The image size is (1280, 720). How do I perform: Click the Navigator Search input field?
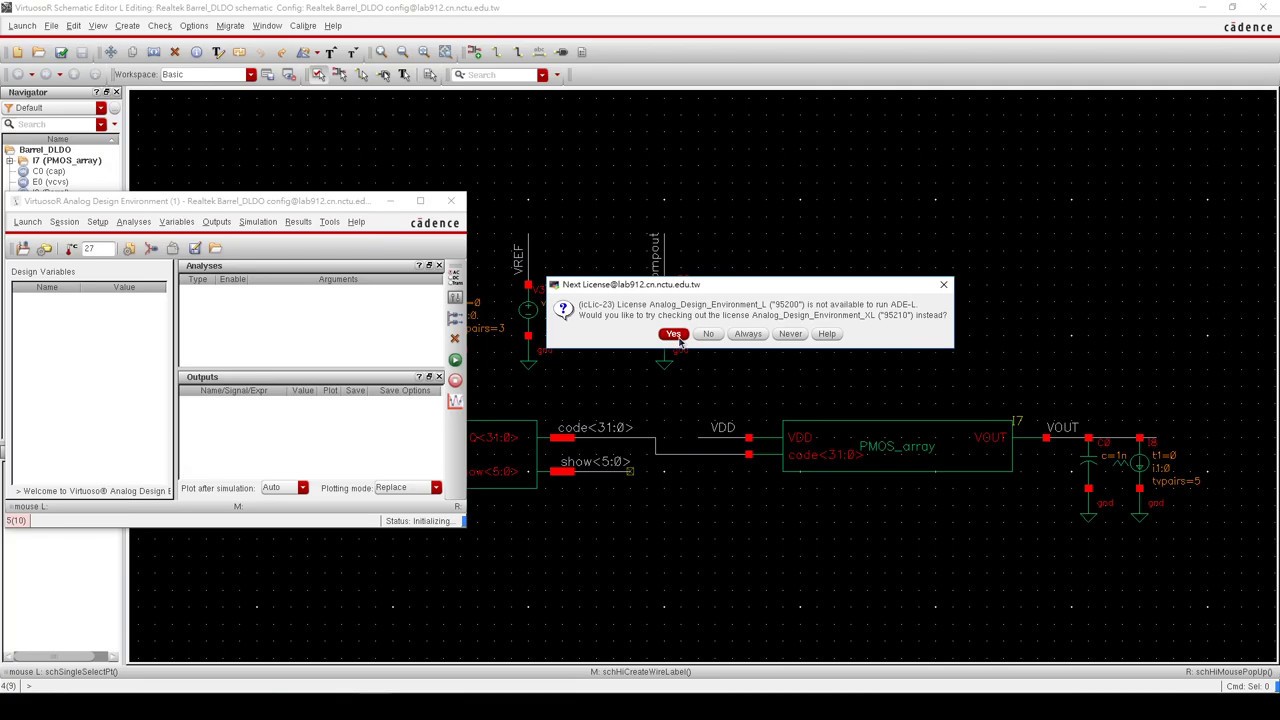coord(54,124)
